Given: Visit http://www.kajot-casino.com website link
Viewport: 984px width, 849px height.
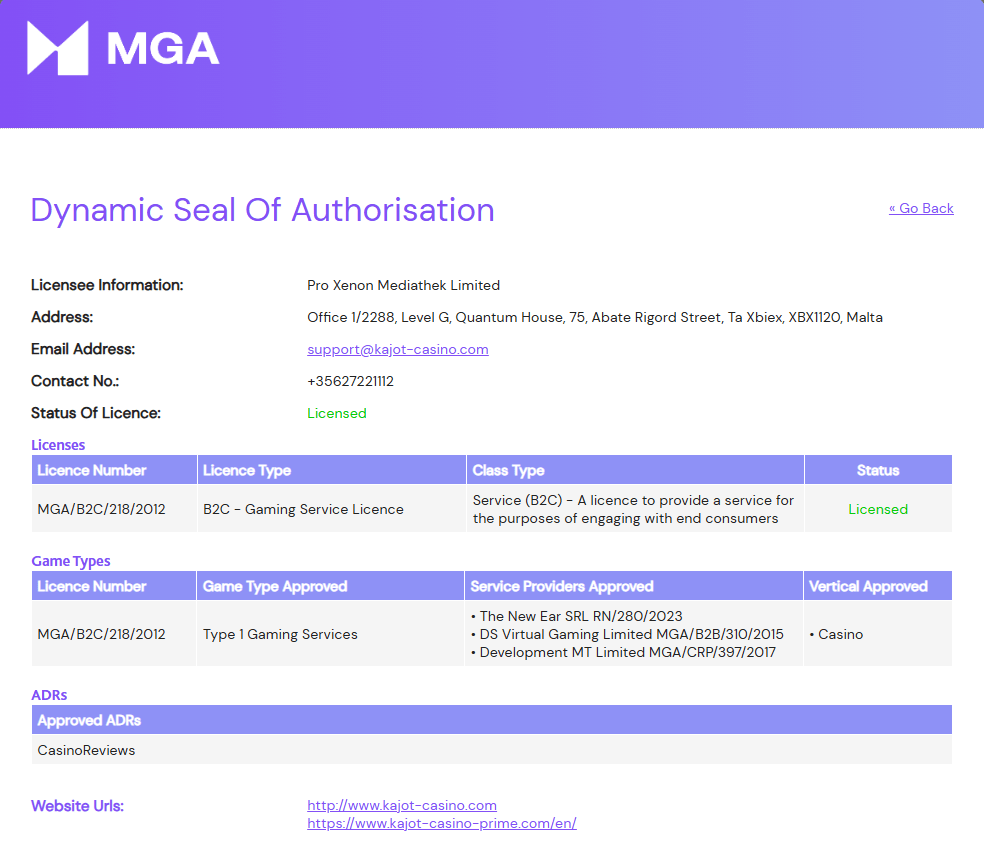Looking at the screenshot, I should [x=402, y=805].
